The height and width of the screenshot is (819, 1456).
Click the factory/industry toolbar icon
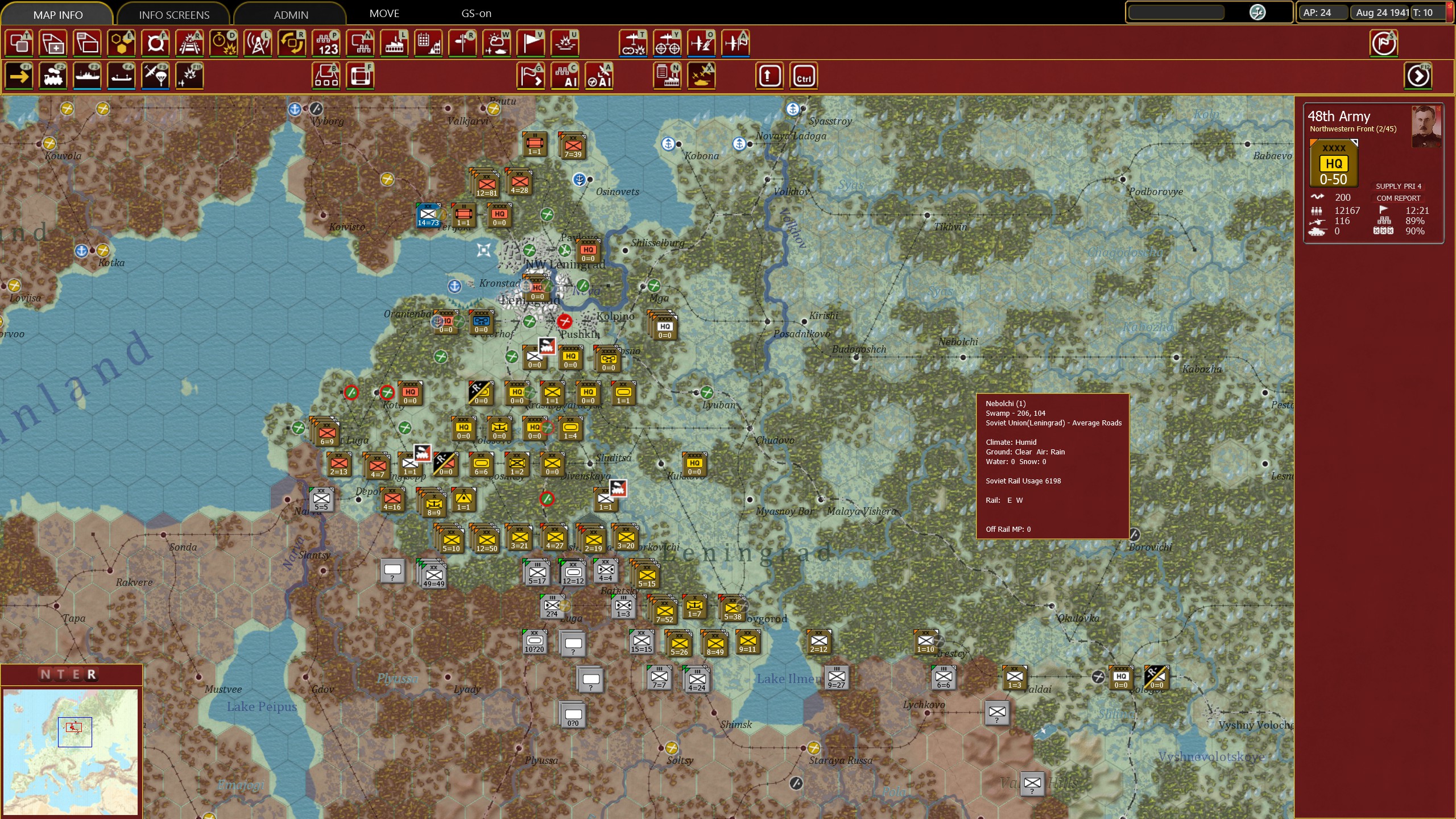pyautogui.click(x=394, y=43)
